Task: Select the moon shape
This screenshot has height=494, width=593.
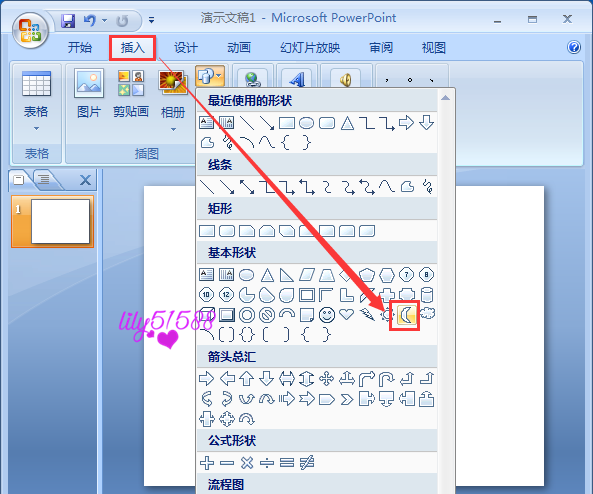Action: pyautogui.click(x=406, y=315)
